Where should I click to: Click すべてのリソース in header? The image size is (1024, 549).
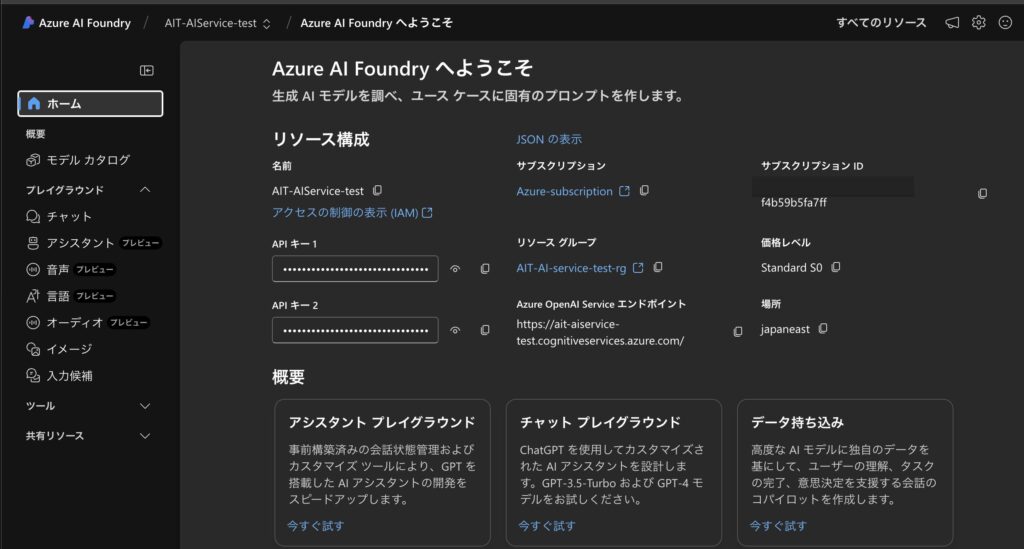[x=881, y=23]
